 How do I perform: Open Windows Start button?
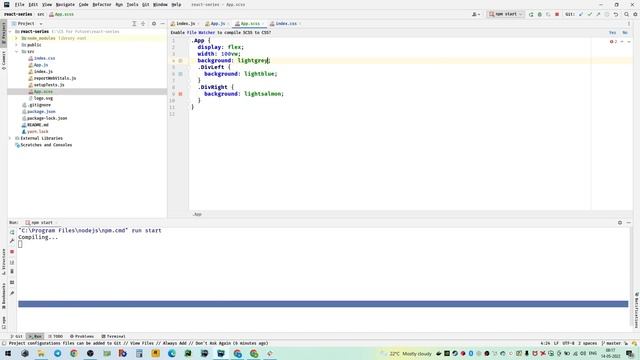[8, 353]
